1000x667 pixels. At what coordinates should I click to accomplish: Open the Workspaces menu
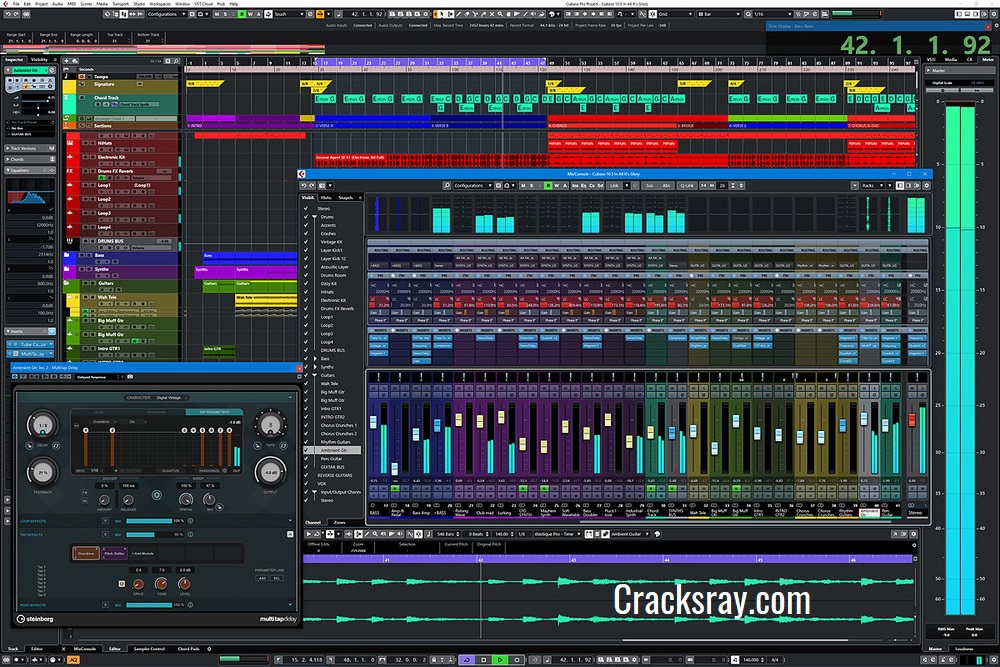click(160, 4)
